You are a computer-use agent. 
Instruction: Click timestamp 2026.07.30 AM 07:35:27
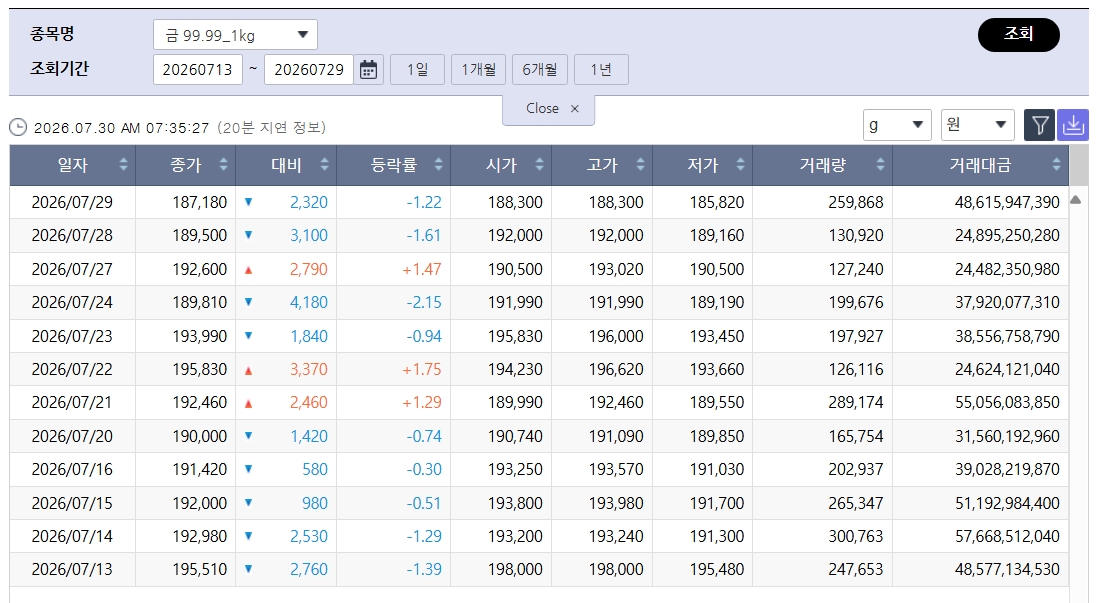point(122,127)
